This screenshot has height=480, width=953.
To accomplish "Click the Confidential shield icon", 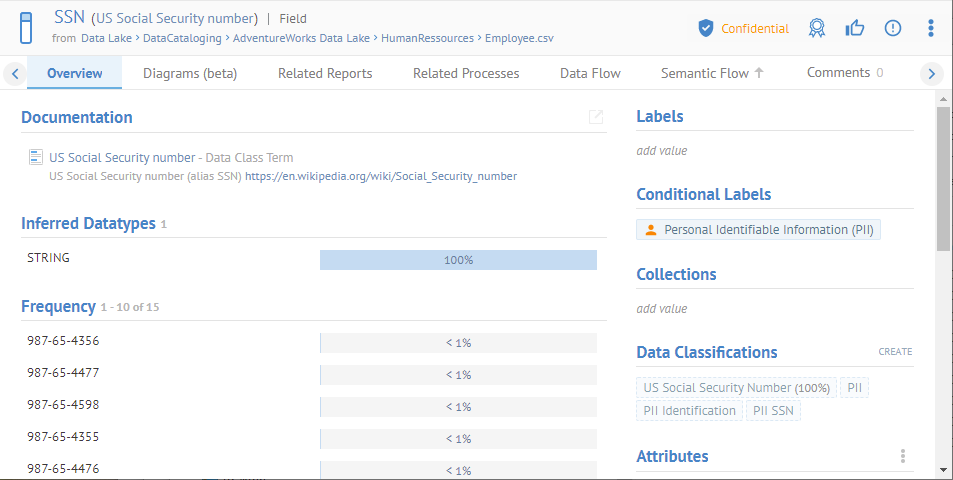I will [x=706, y=28].
